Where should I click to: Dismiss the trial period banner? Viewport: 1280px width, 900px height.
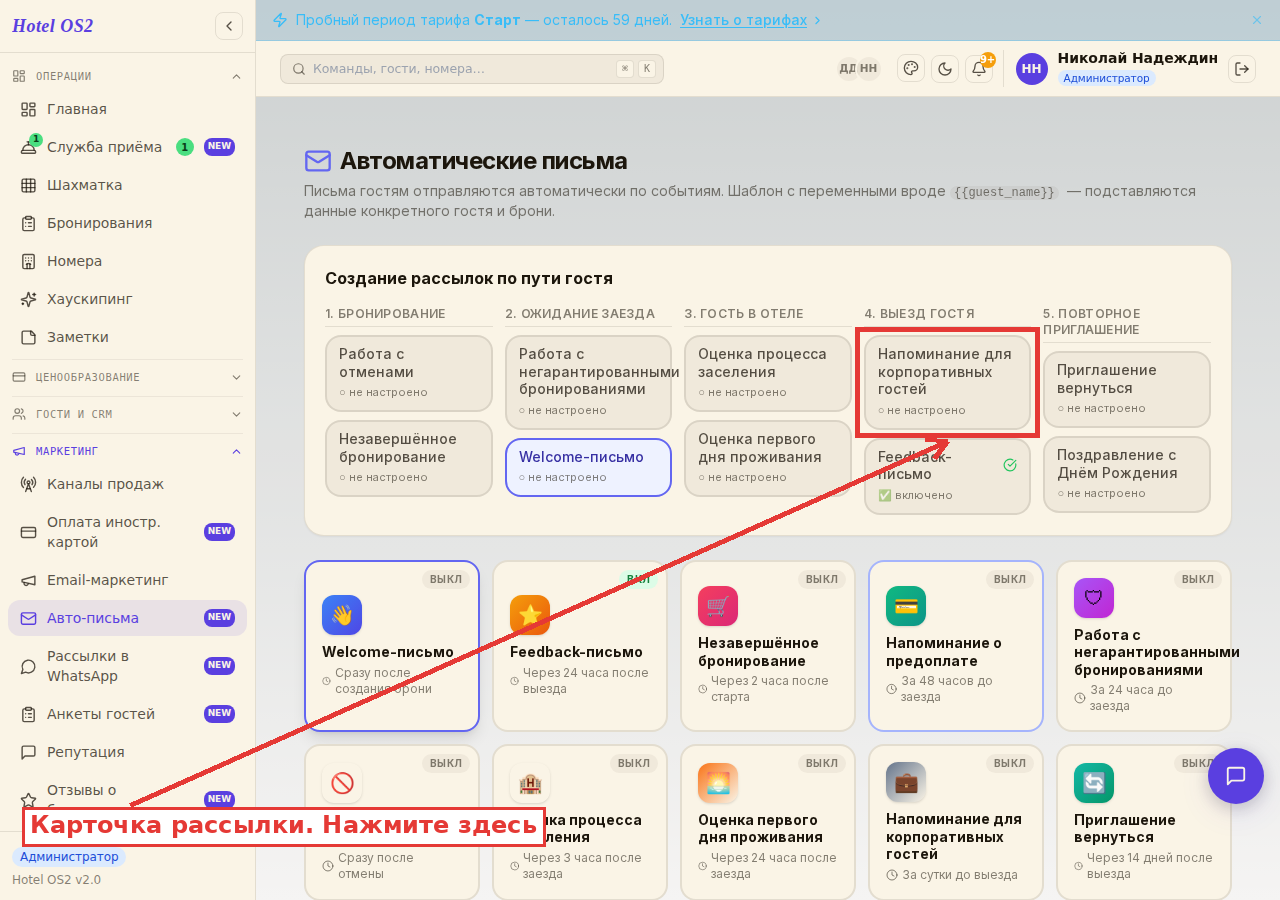tap(1257, 20)
